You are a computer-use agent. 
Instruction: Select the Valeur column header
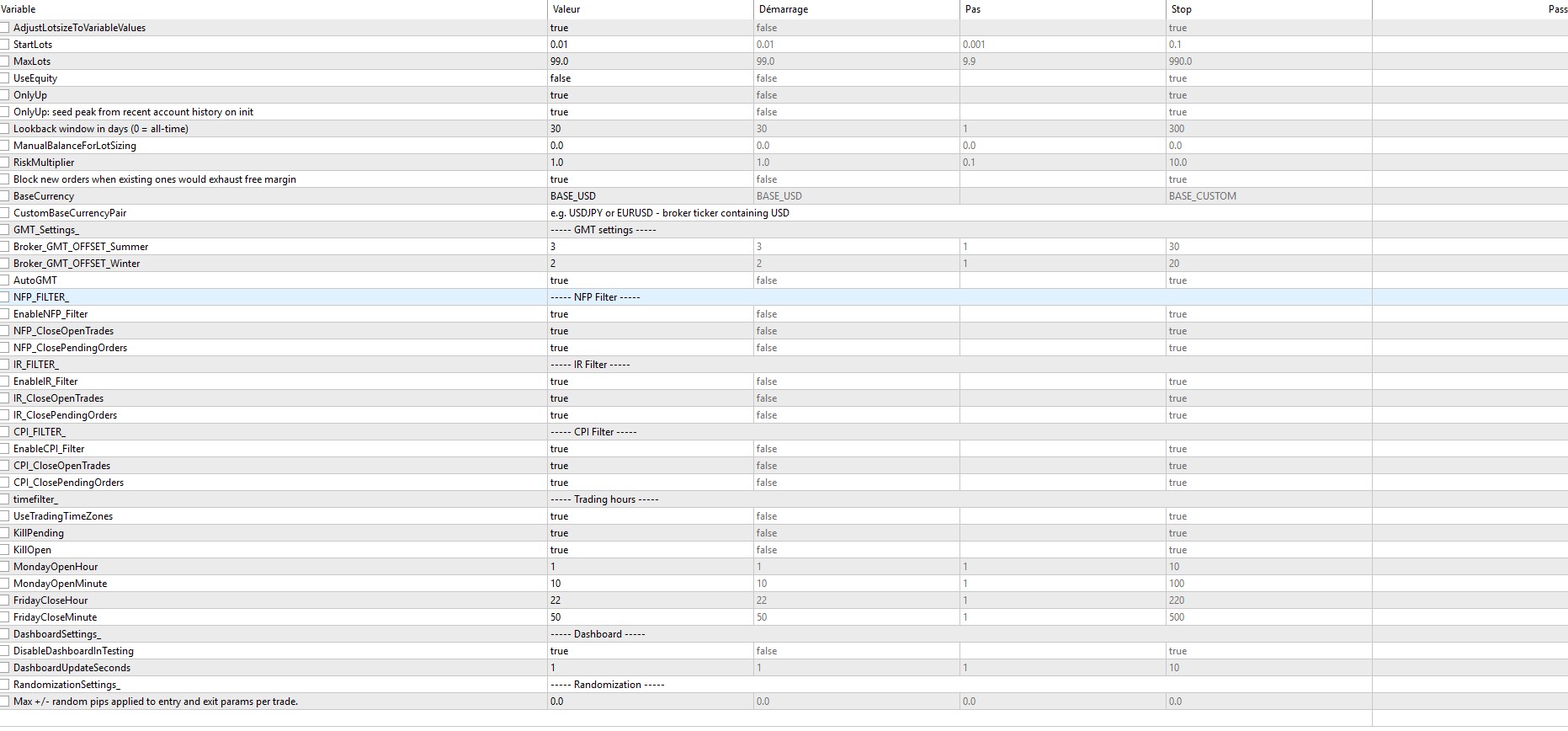(x=651, y=9)
